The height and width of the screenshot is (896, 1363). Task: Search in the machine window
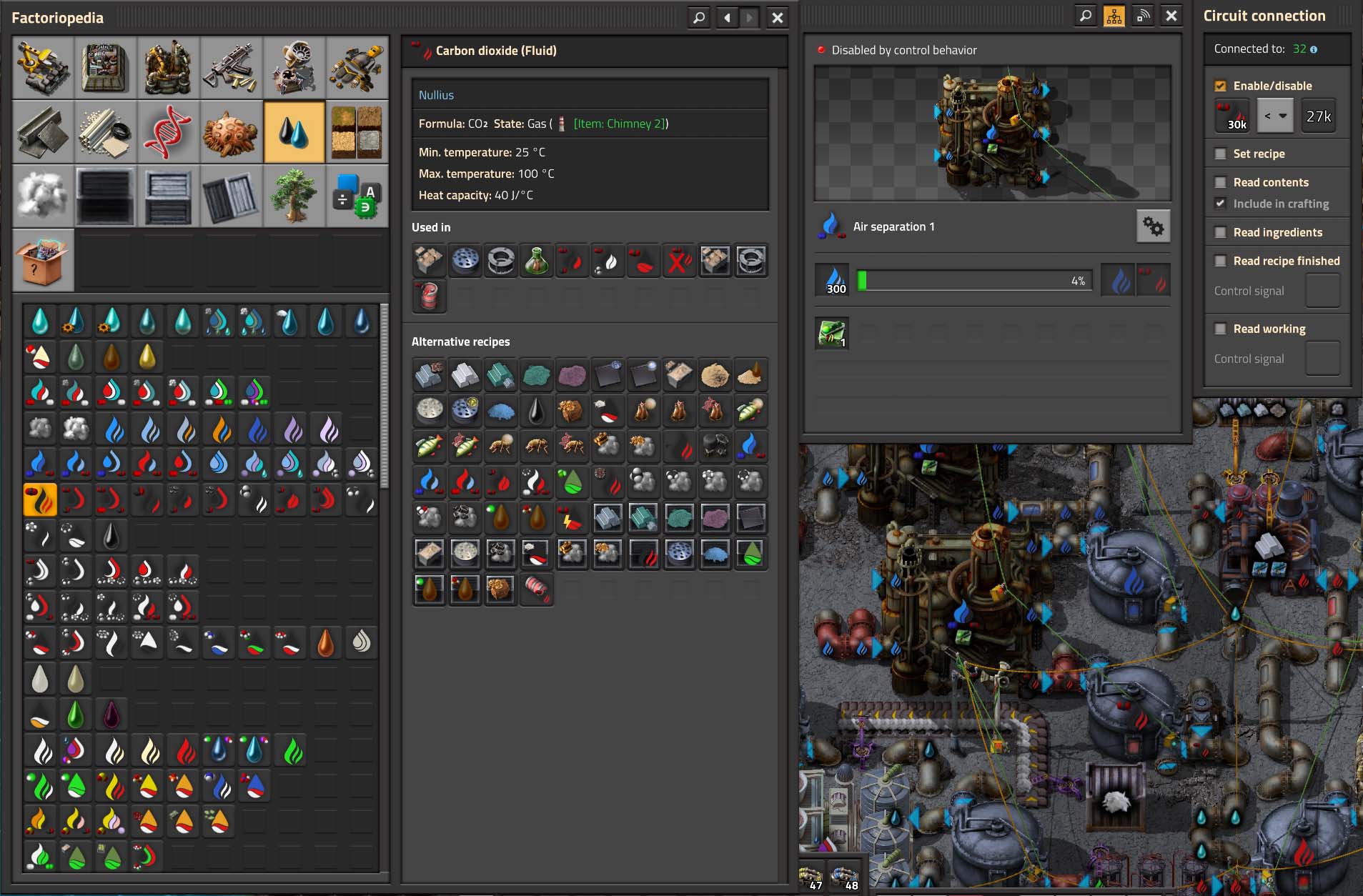[1086, 16]
